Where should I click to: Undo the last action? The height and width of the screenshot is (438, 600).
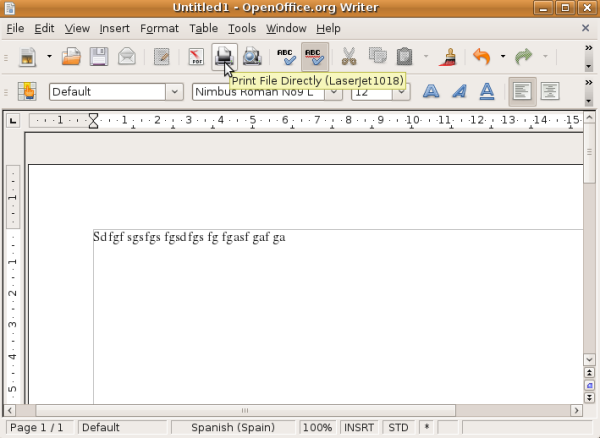483,57
